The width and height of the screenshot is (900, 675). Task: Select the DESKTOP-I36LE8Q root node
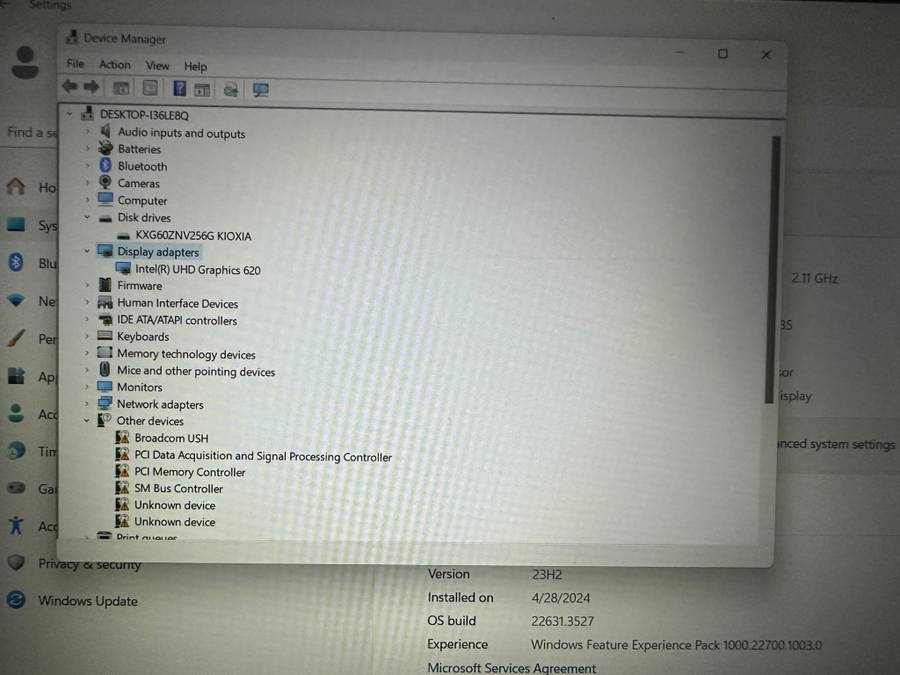pyautogui.click(x=144, y=115)
